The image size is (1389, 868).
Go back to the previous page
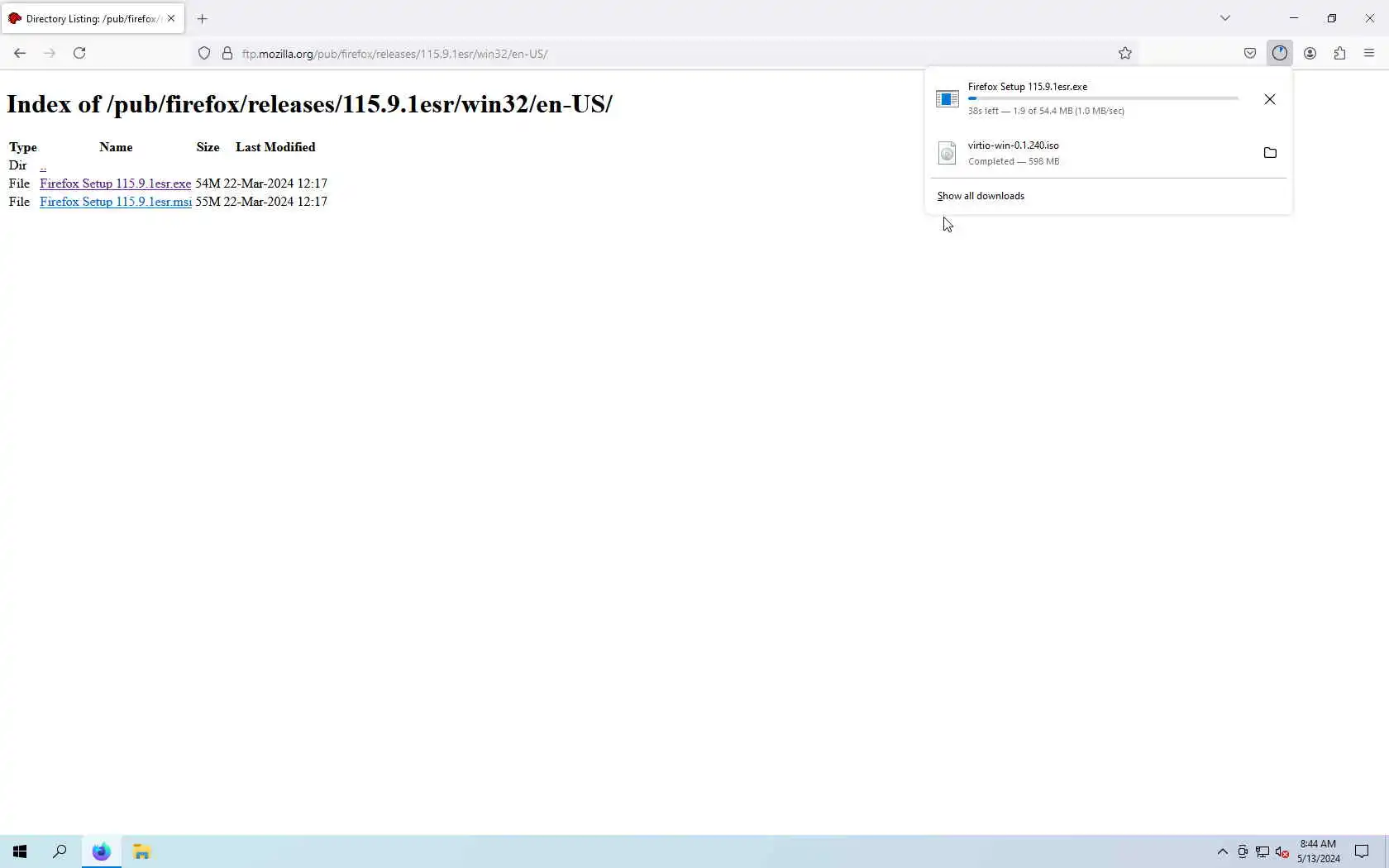point(20,53)
